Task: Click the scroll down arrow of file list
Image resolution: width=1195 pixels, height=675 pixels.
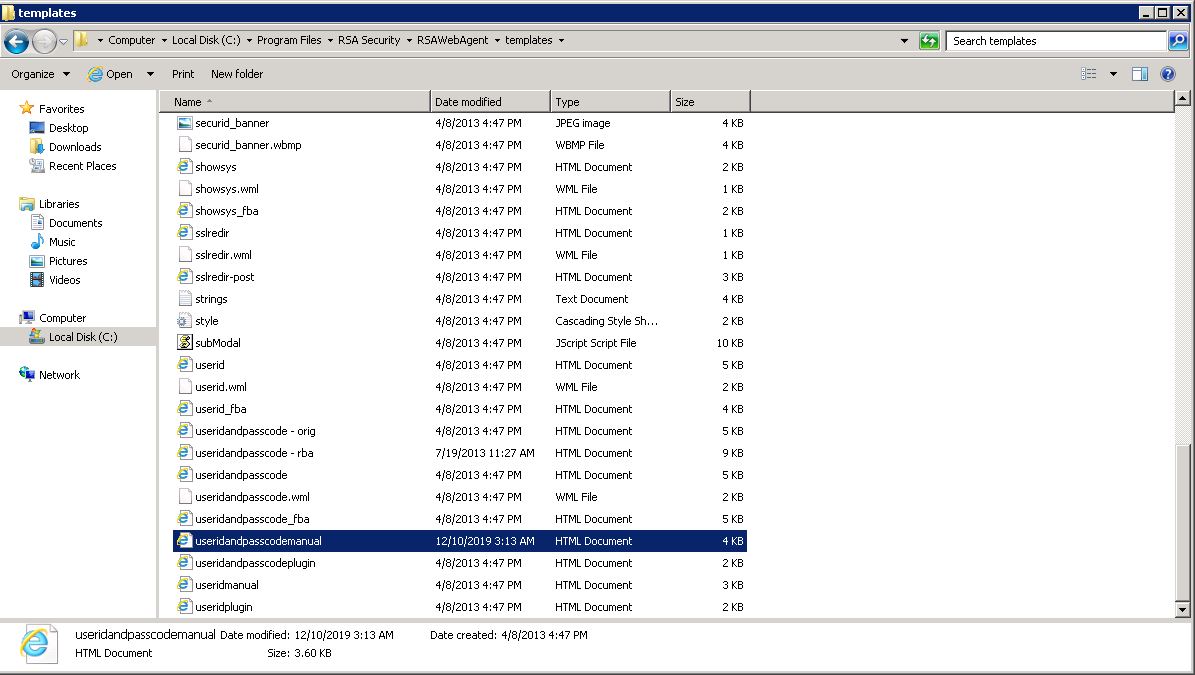Action: pyautogui.click(x=1183, y=608)
